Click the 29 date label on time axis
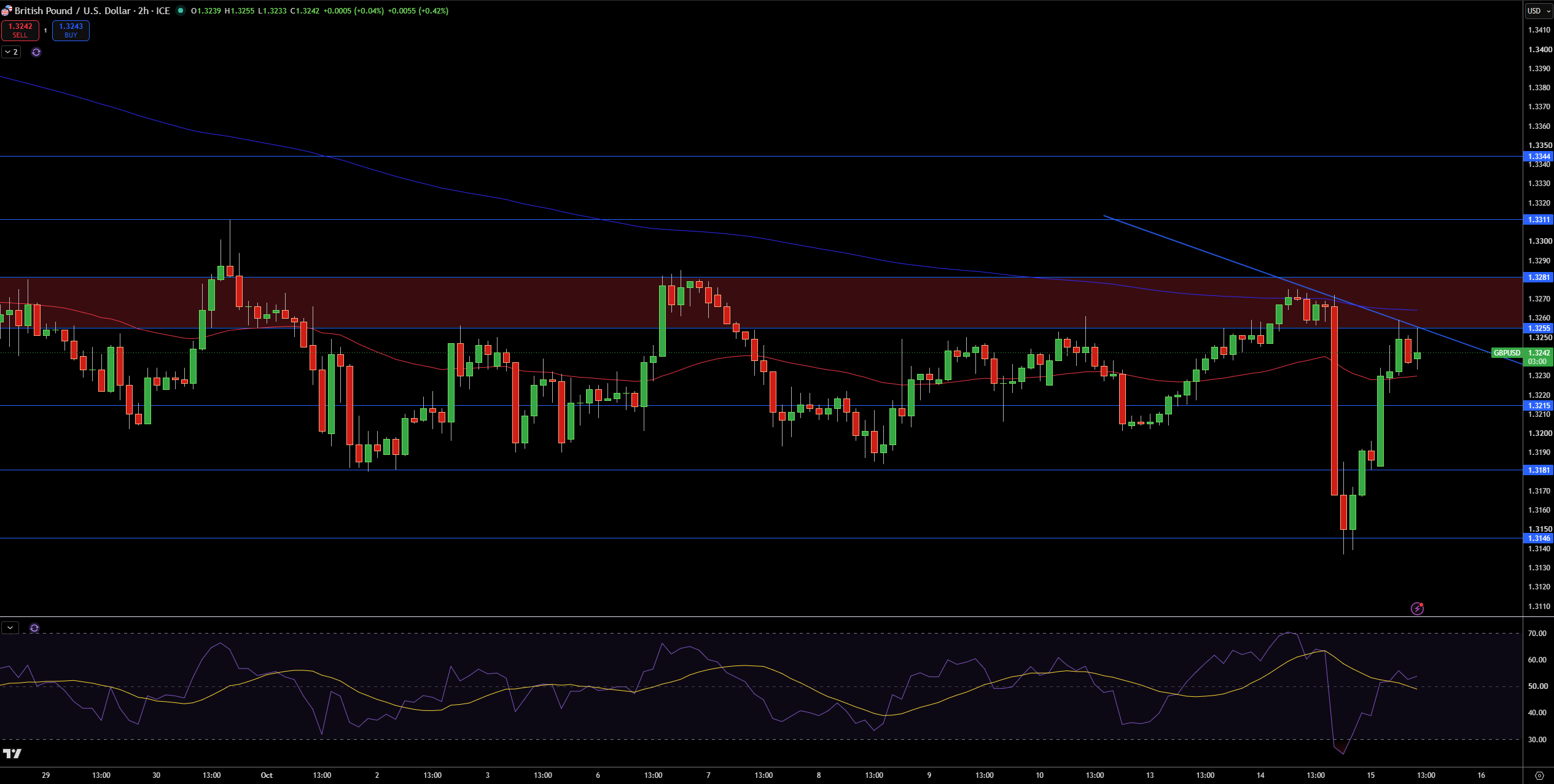The height and width of the screenshot is (784, 1554). pos(46,775)
